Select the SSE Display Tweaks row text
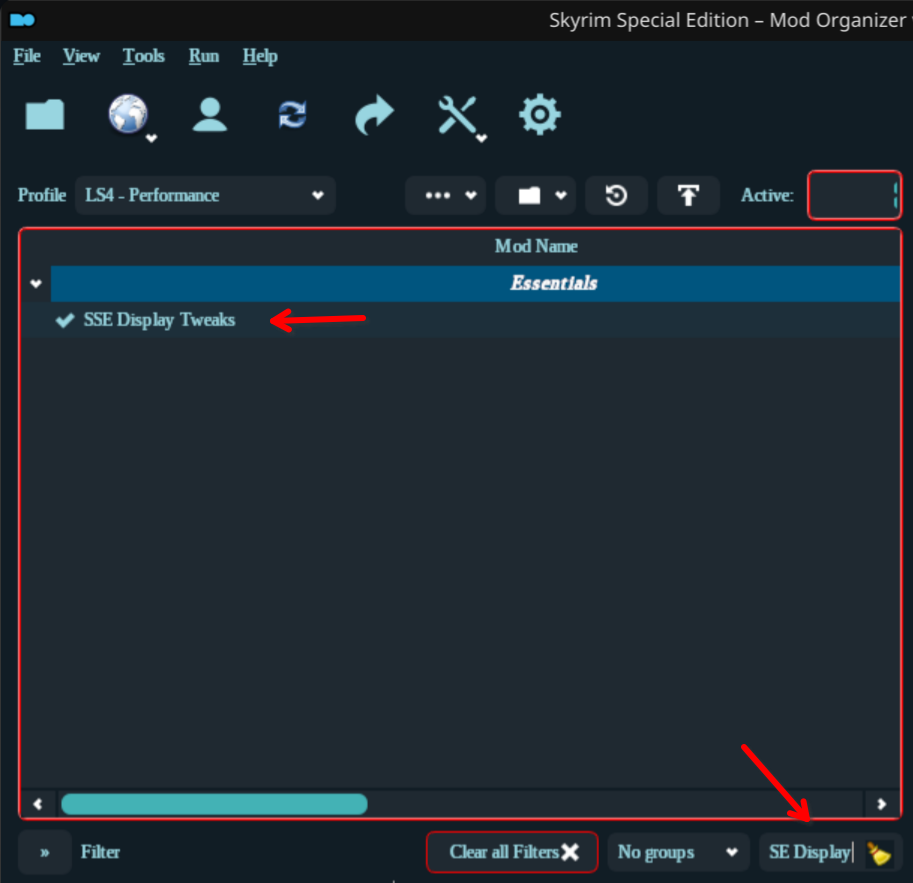This screenshot has height=883, width=913. 159,320
